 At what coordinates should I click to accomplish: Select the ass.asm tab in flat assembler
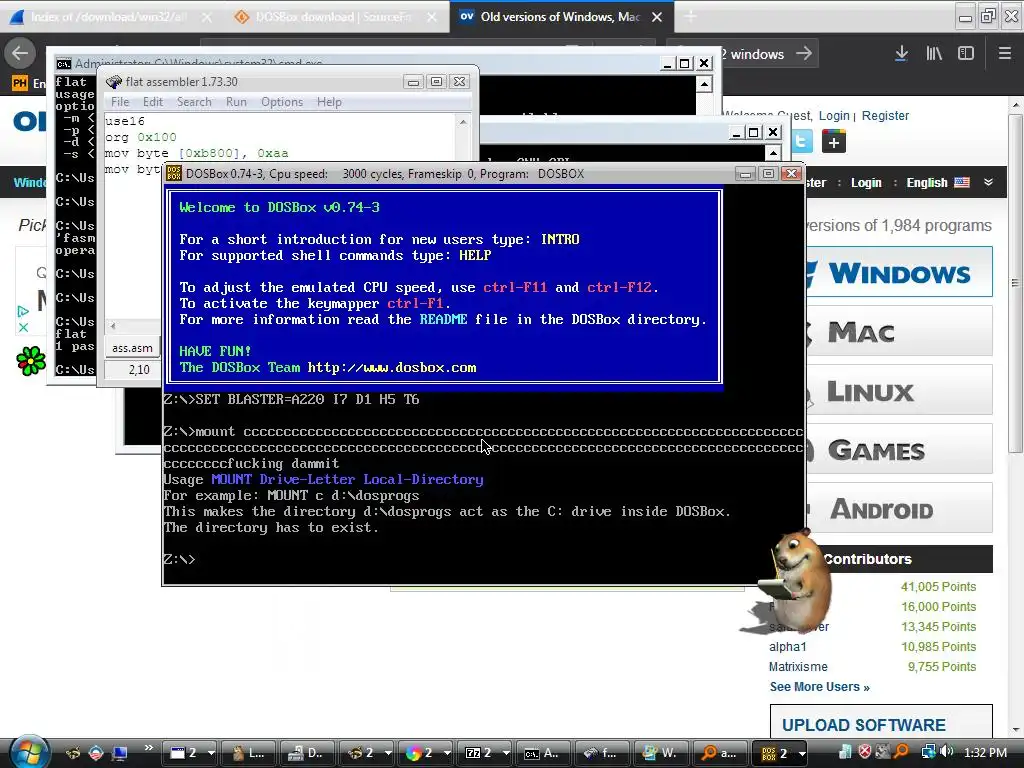point(132,348)
